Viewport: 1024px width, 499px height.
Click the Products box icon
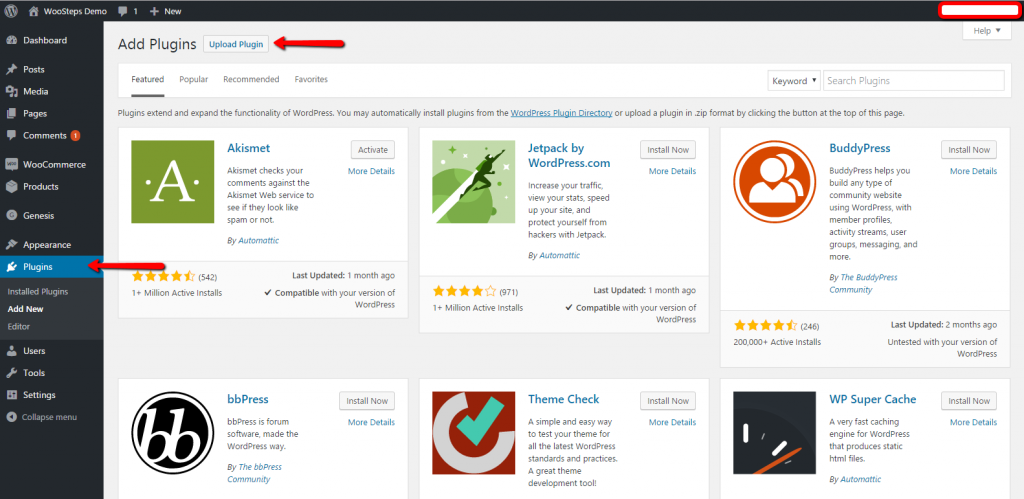[x=11, y=187]
